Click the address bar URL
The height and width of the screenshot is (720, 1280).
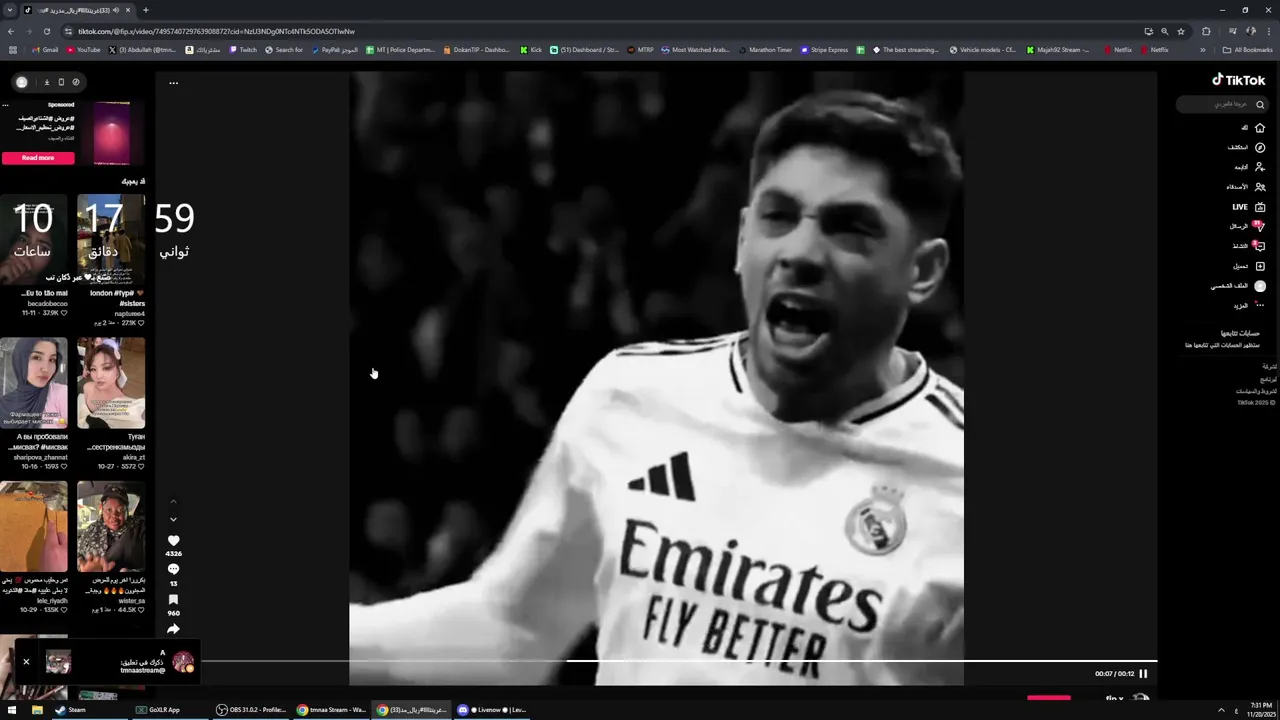click(216, 31)
